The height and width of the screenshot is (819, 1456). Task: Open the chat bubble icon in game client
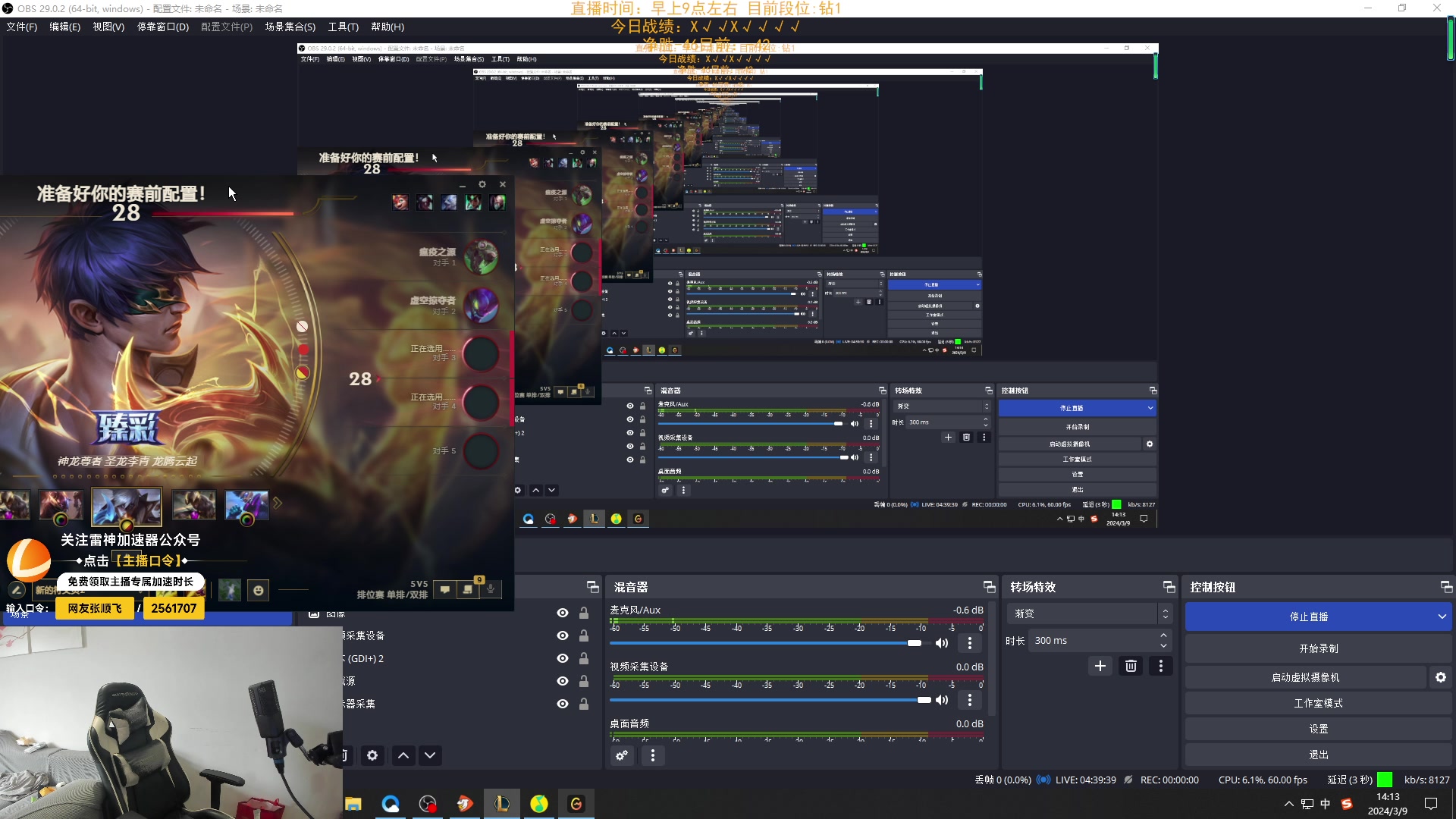[x=445, y=589]
